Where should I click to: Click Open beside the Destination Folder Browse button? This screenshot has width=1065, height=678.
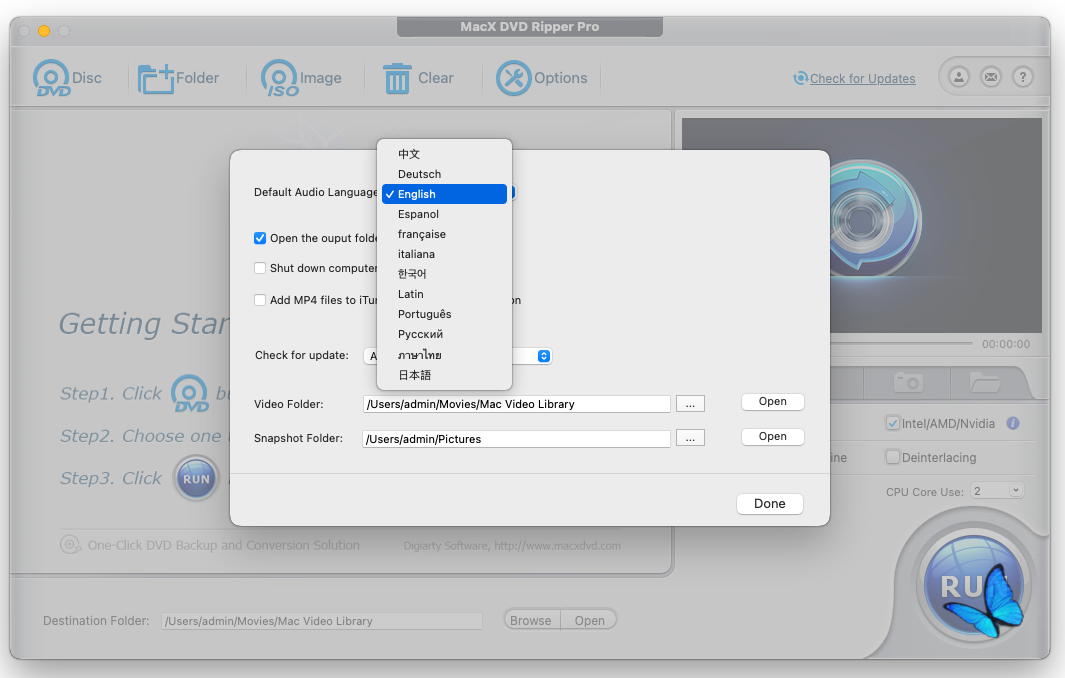(589, 620)
